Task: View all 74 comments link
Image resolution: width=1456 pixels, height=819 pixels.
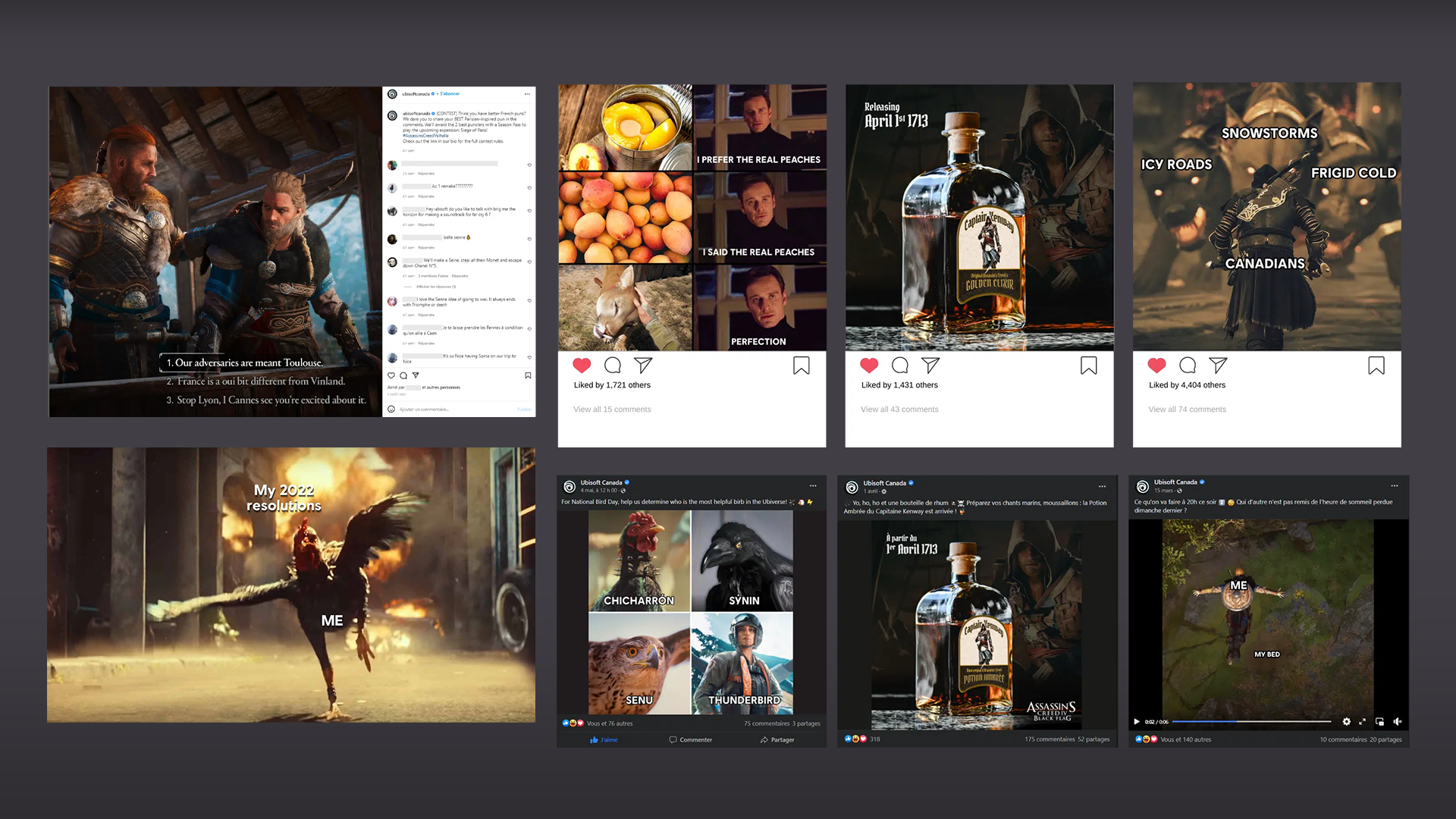Action: [x=1187, y=409]
